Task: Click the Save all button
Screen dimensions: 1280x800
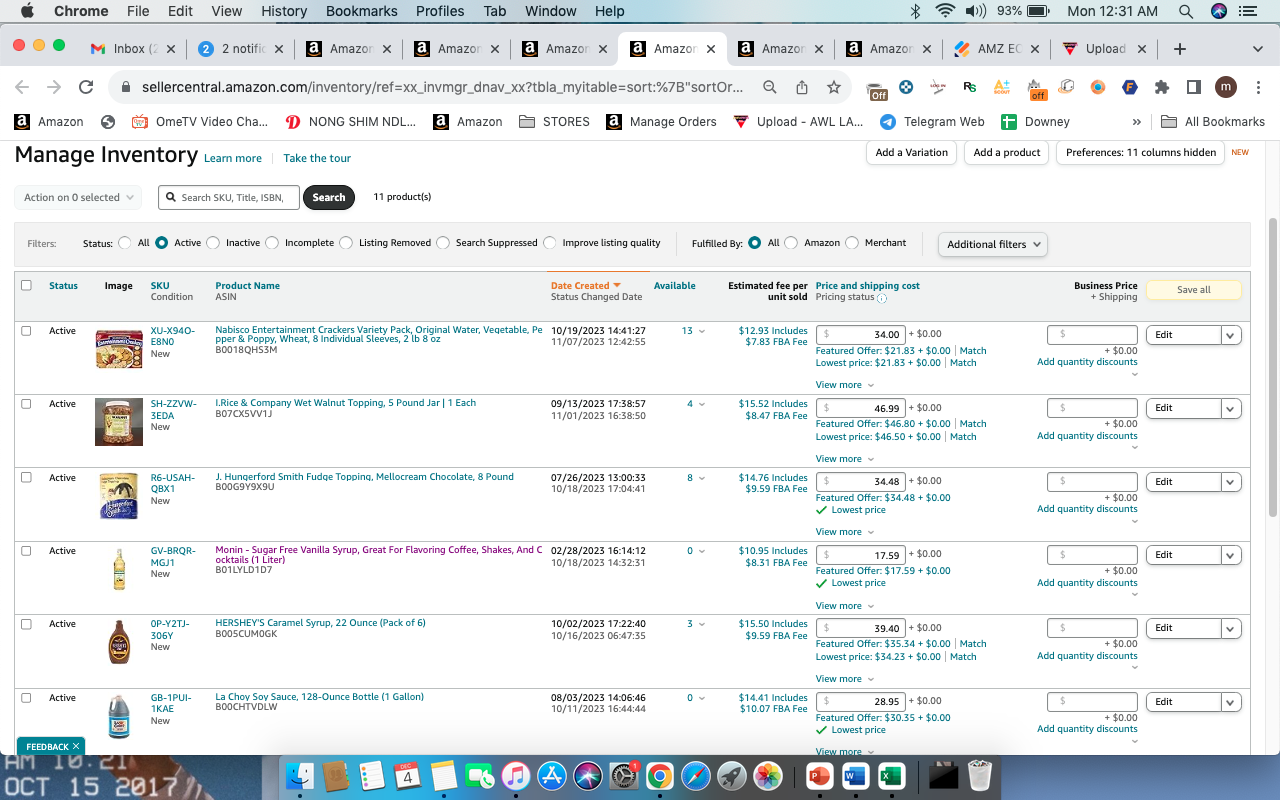Action: coord(1193,290)
